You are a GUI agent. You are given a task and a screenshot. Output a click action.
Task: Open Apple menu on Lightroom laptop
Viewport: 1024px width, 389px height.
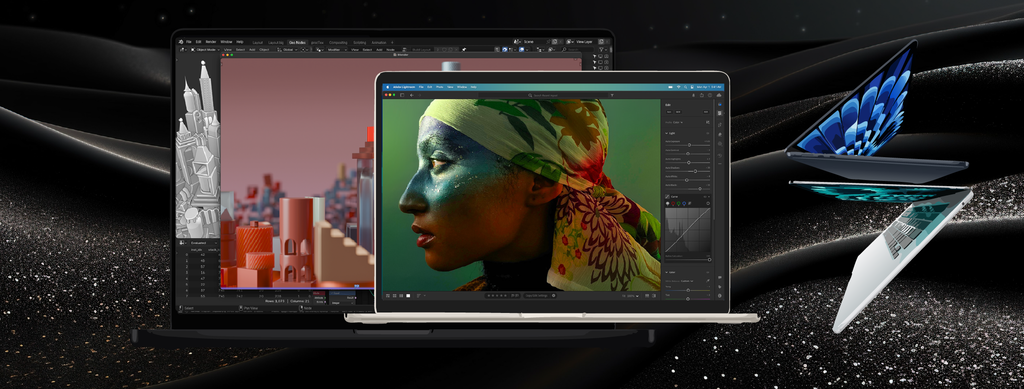(x=387, y=87)
